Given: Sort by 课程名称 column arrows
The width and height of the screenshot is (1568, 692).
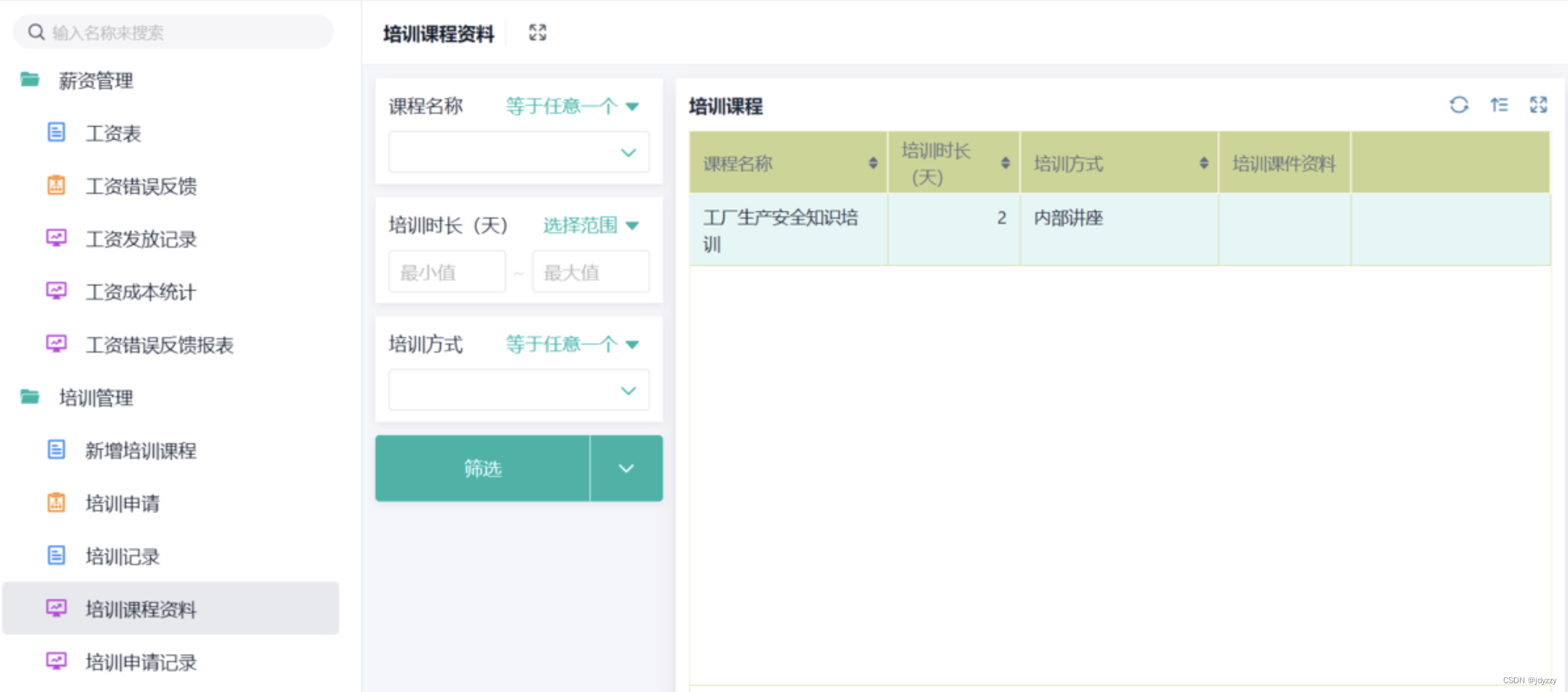Looking at the screenshot, I should pyautogui.click(x=873, y=163).
